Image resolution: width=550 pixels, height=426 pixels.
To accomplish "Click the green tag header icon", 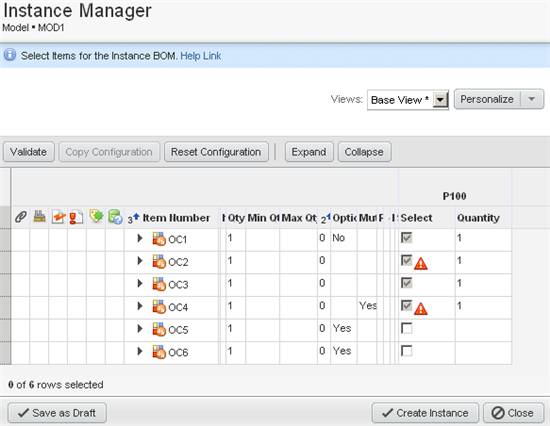I will [x=96, y=216].
